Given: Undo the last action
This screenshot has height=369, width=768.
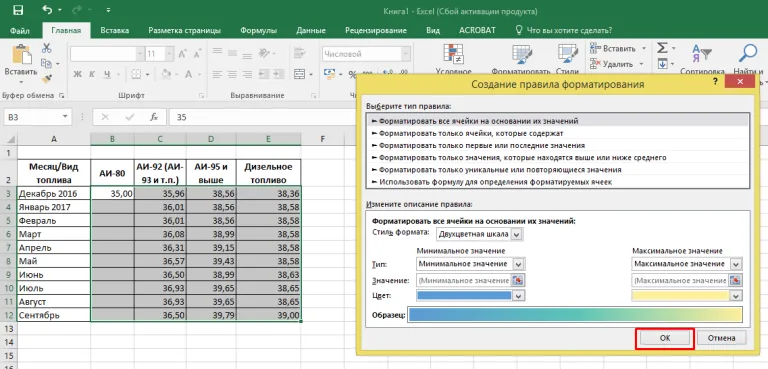Looking at the screenshot, I should [48, 10].
